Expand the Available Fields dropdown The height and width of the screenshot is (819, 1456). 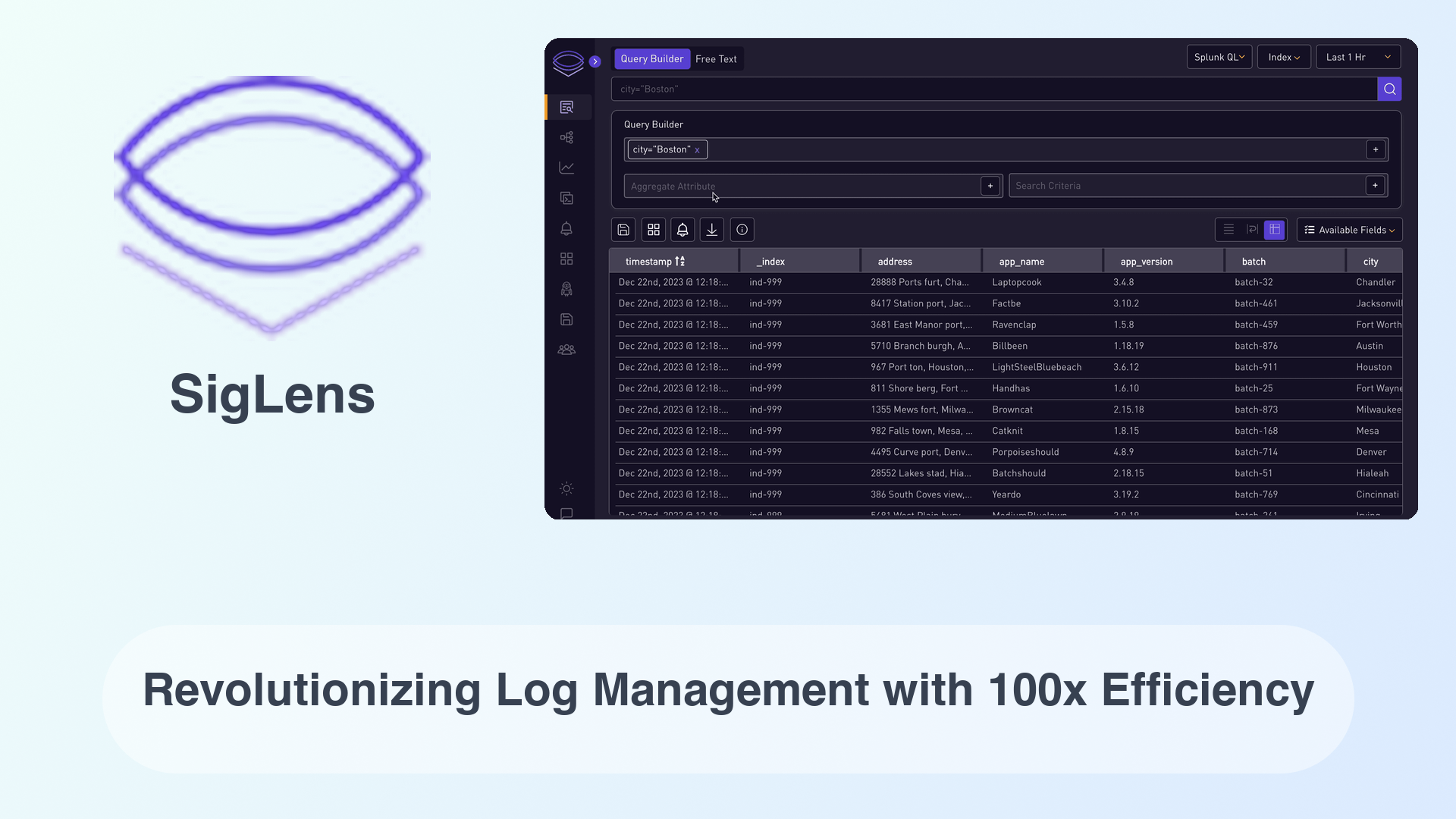tap(1348, 230)
